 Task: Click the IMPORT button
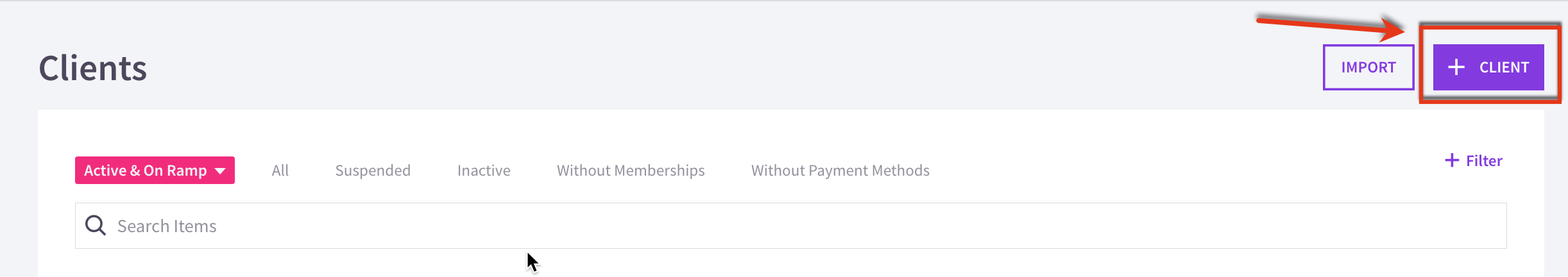pos(1368,67)
